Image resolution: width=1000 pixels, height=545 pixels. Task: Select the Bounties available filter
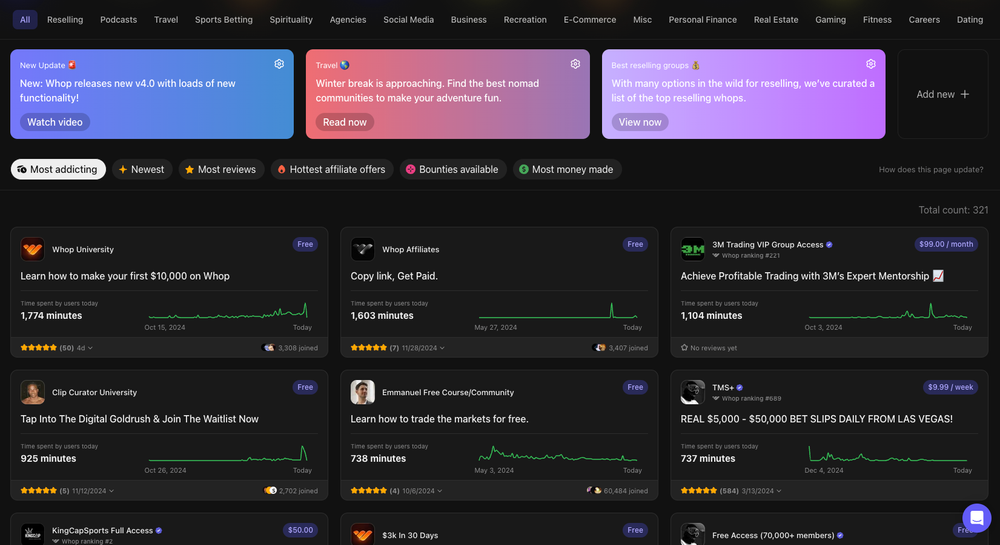pyautogui.click(x=453, y=170)
